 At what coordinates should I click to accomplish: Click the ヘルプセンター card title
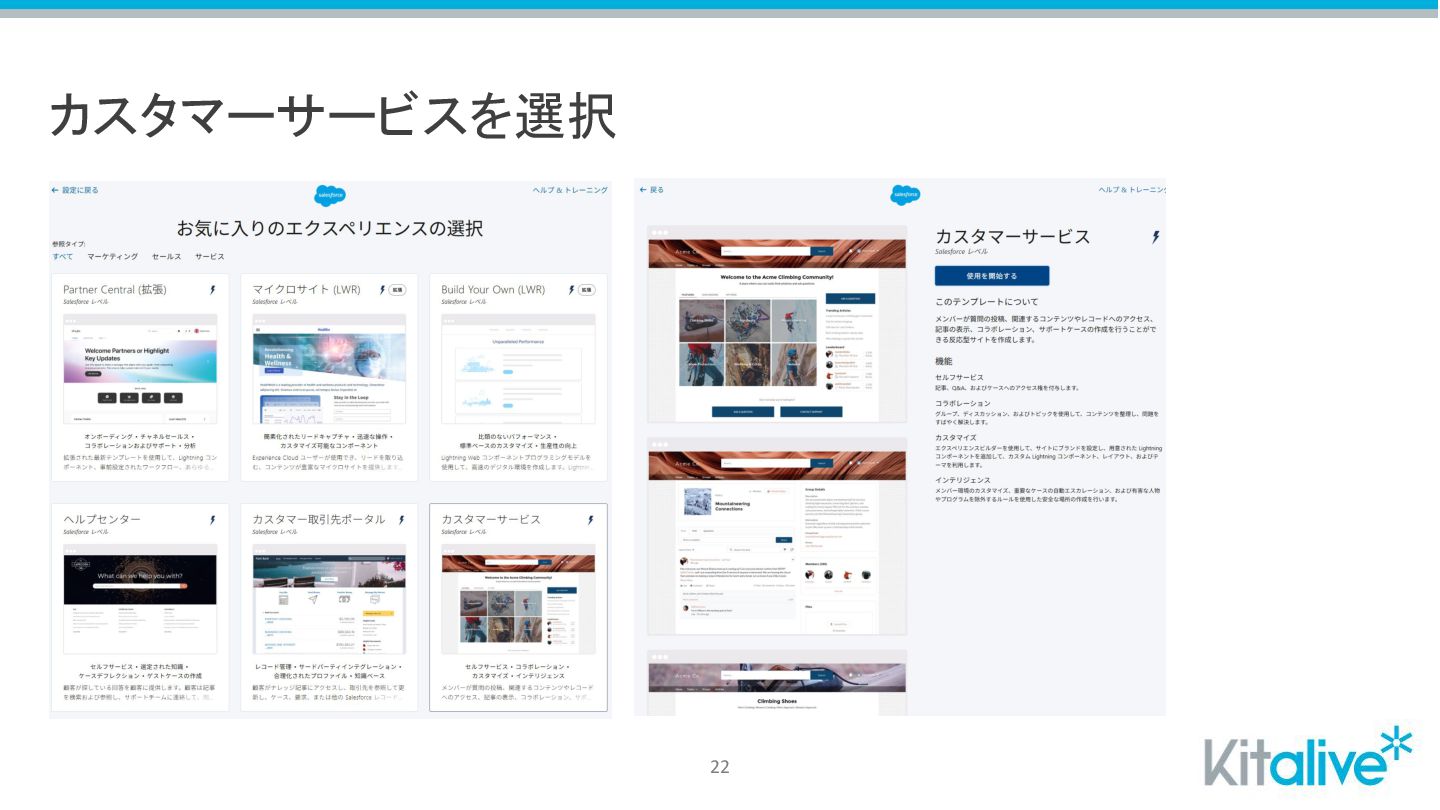point(102,520)
